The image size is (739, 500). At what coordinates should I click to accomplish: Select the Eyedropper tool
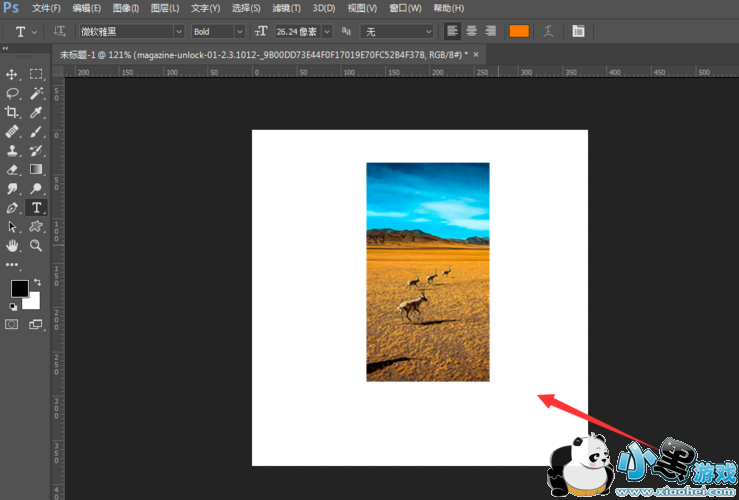point(36,112)
